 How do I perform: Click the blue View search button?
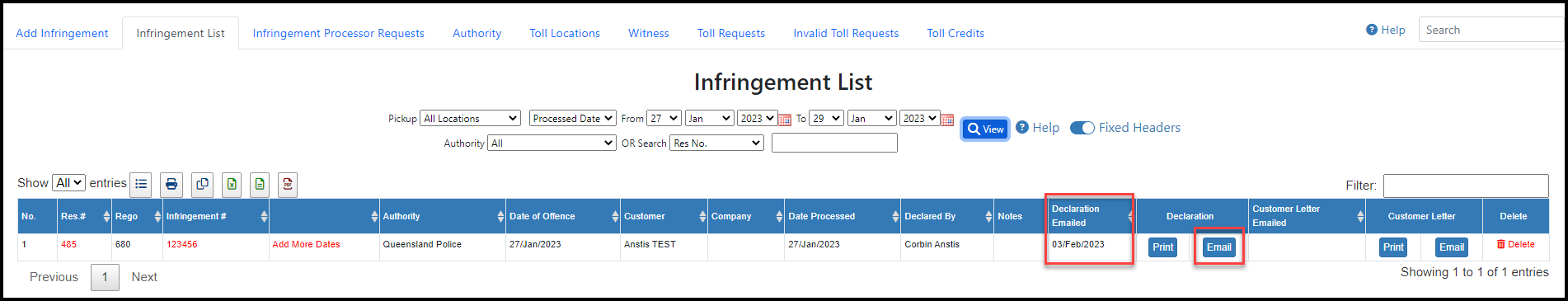click(985, 129)
